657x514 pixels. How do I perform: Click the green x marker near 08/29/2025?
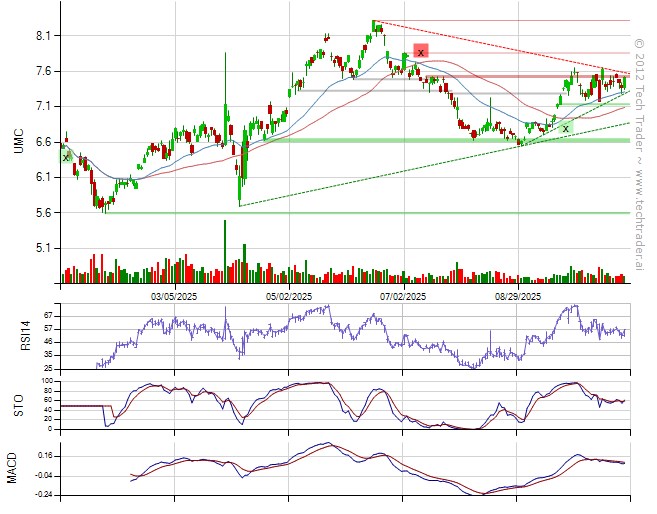click(x=565, y=128)
